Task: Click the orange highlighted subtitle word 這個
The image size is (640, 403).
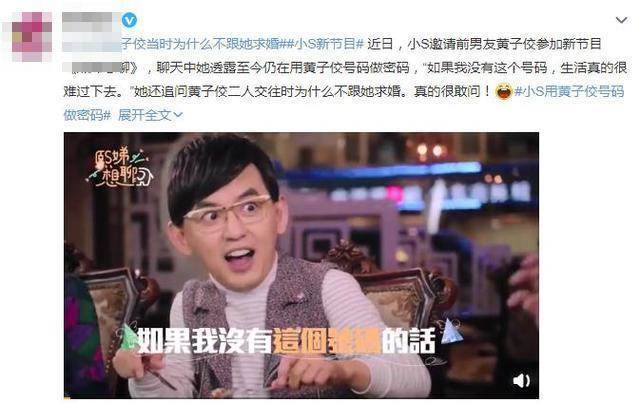Action: (x=299, y=340)
